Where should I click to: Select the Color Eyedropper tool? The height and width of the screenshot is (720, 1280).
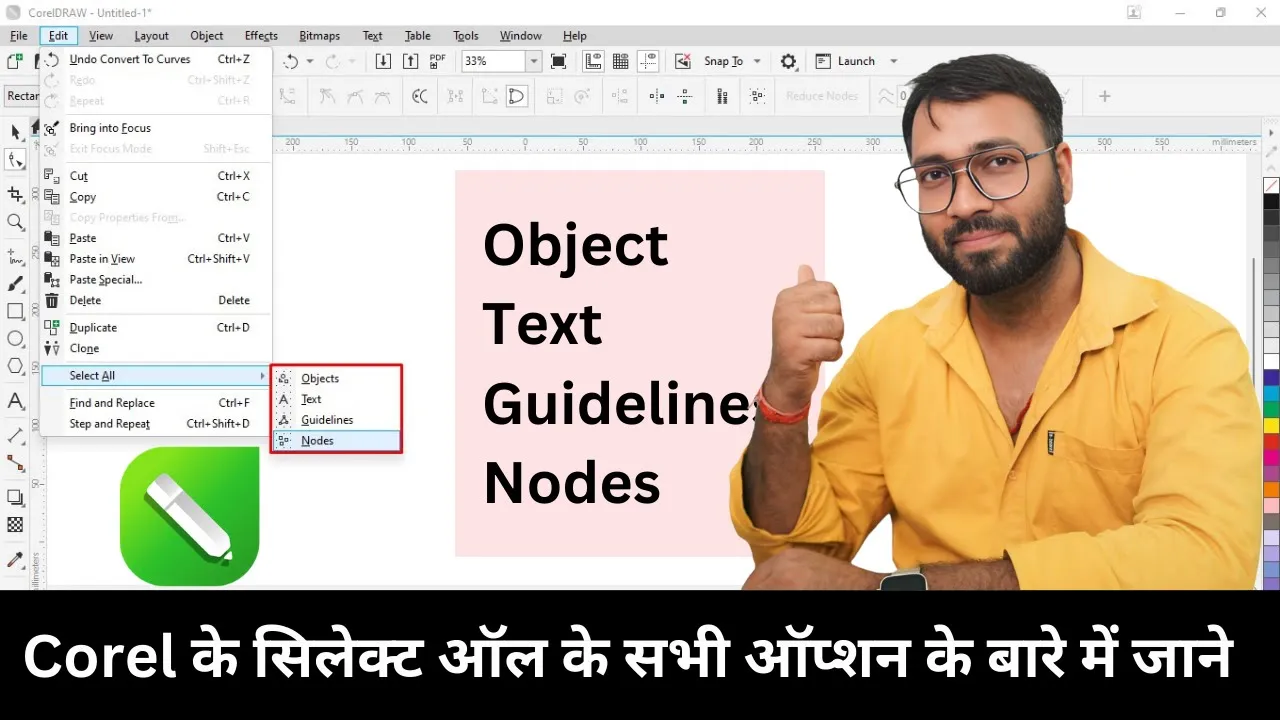15,558
